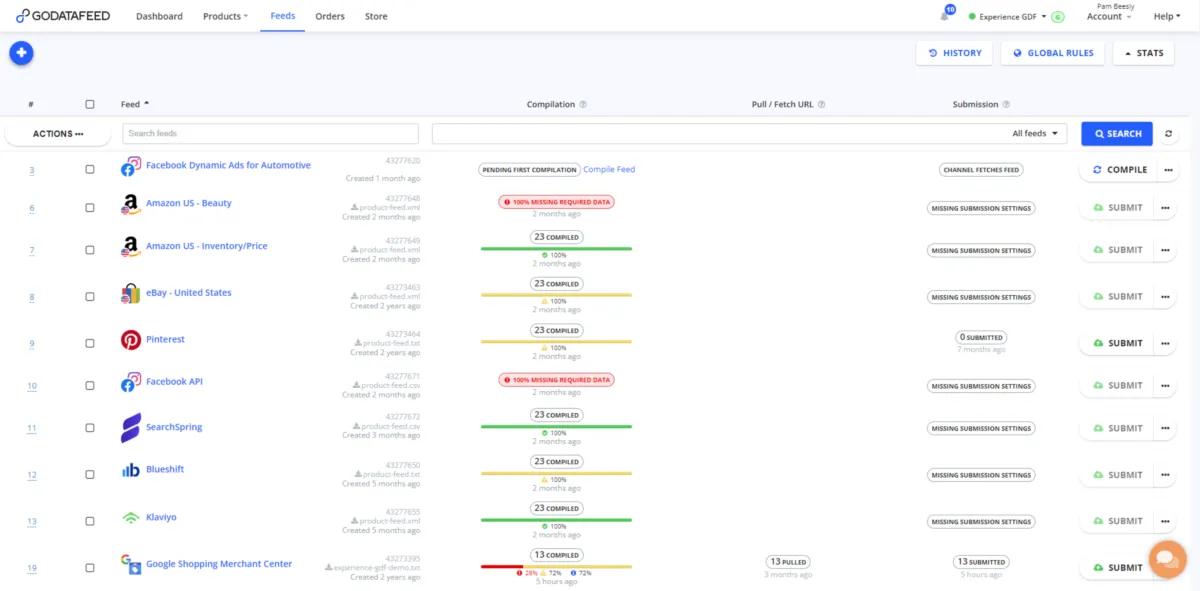Screen dimensions: 1200x591
Task: Sort by the Feed column header
Action: click(x=135, y=104)
